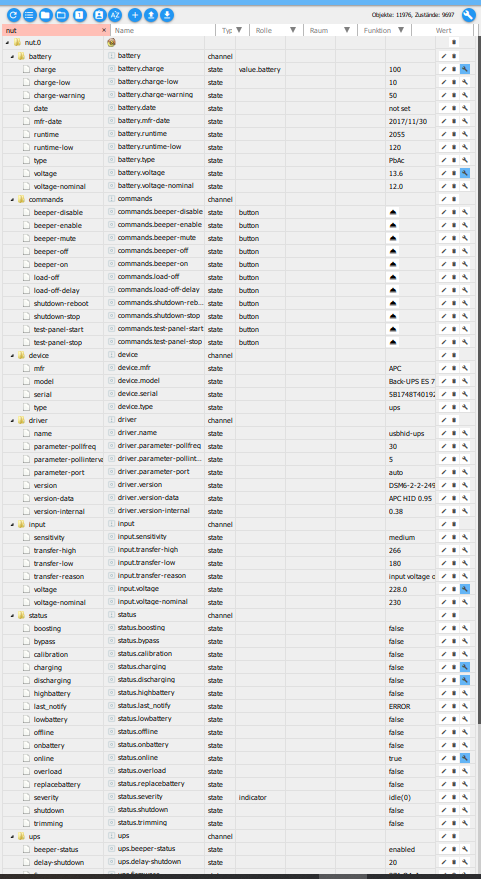The image size is (481, 879).
Task: Open the Raum filter dropdown
Action: pos(346,30)
